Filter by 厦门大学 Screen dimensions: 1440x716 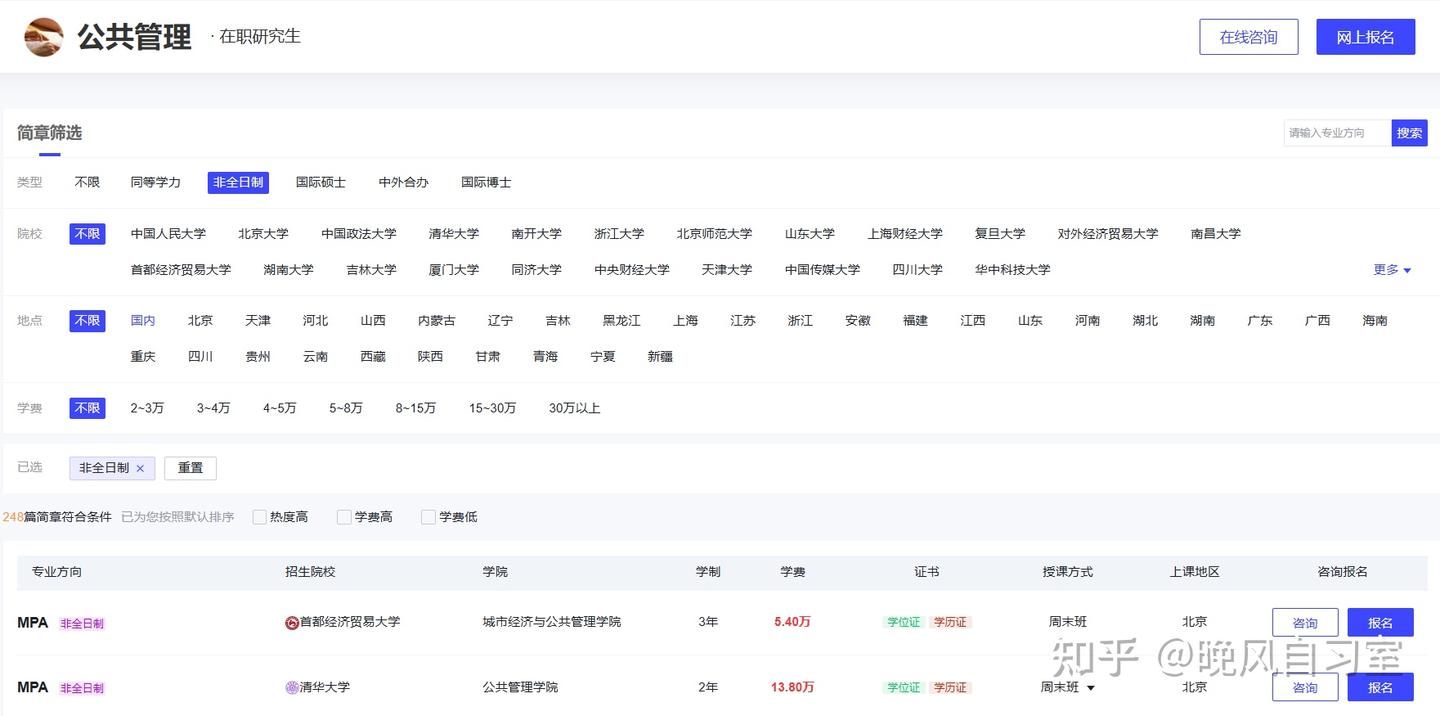tap(454, 270)
